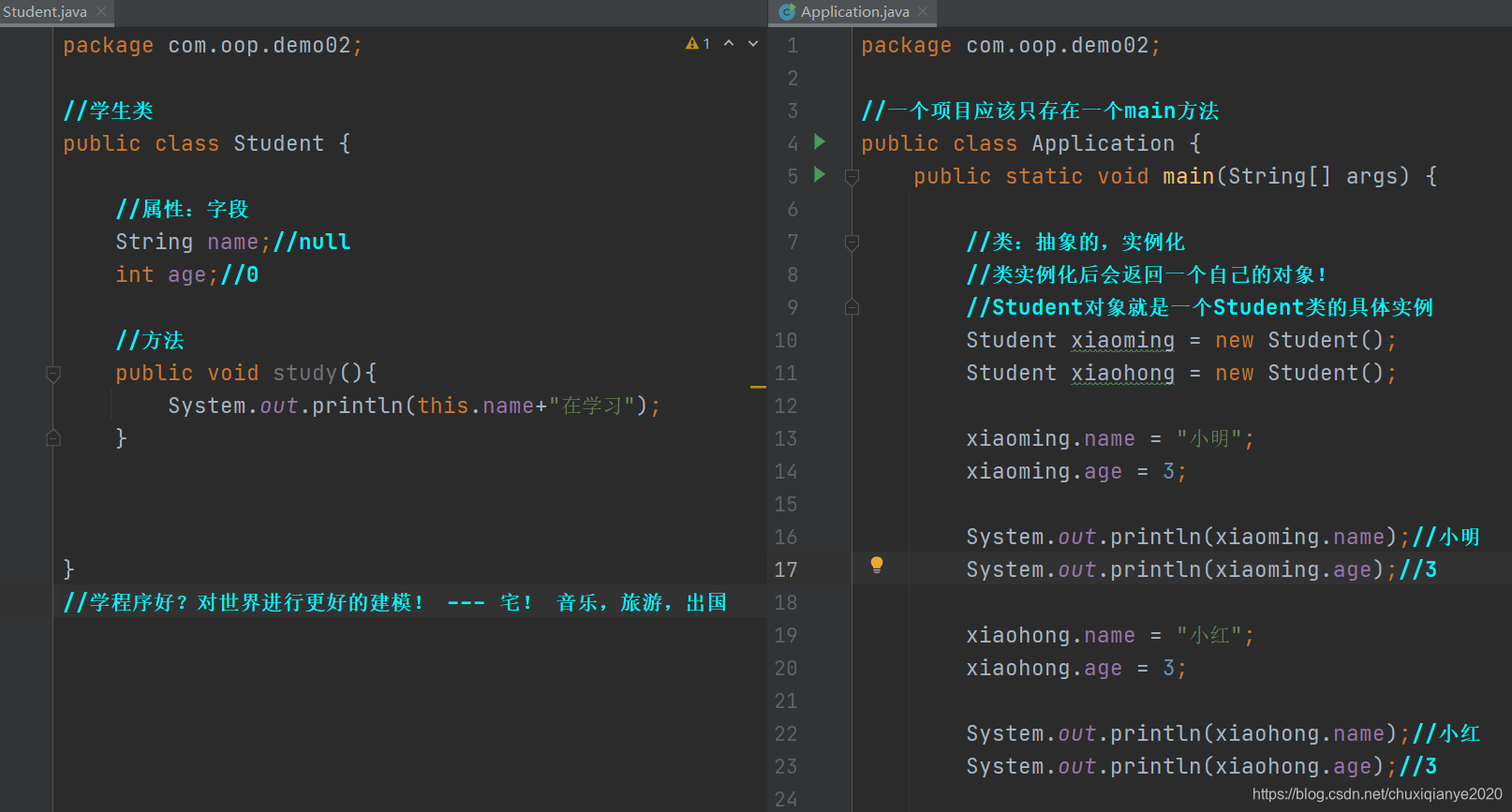Click the //学生类 comment in Student.java
The image size is (1512, 812).
[x=108, y=111]
